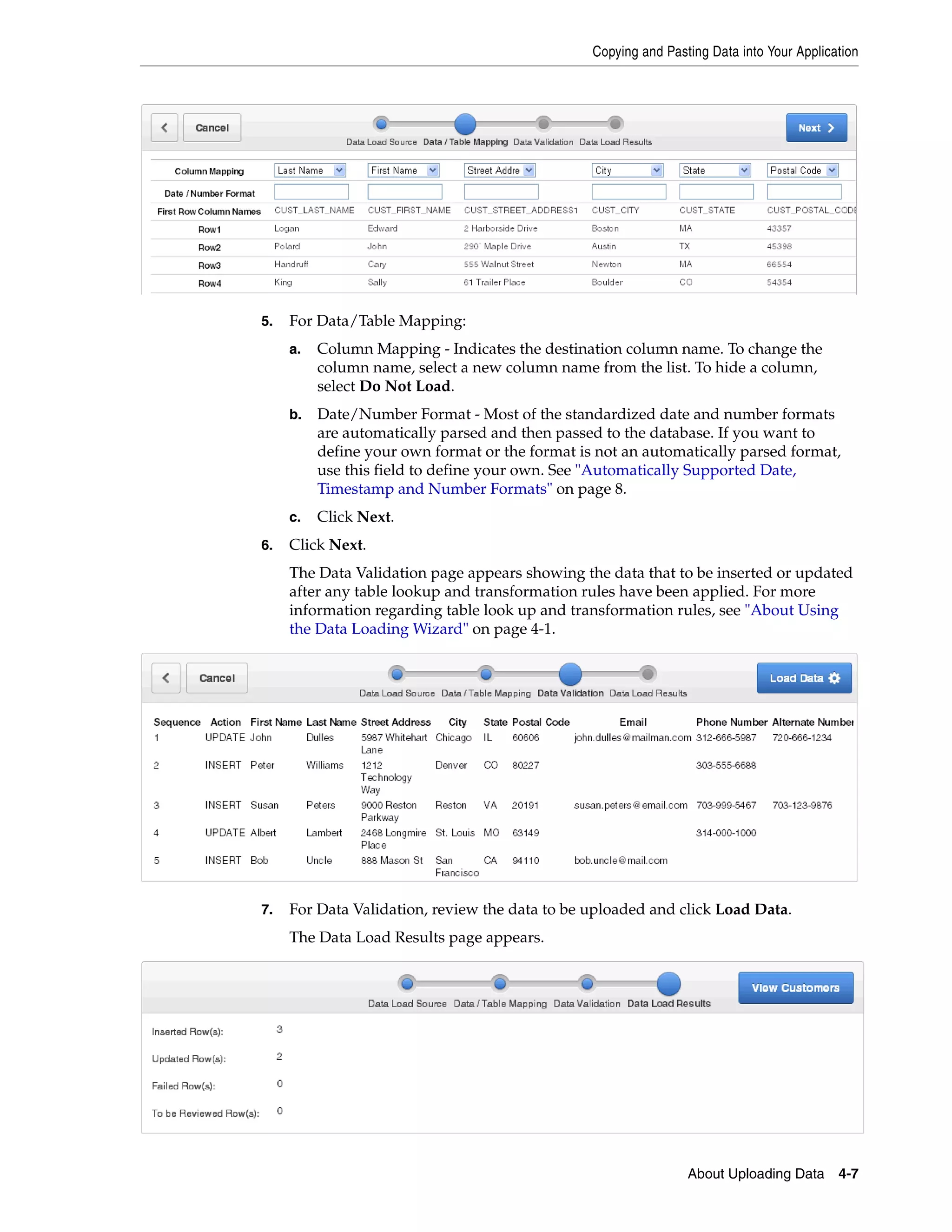Click the chevron arrow on the Next button
This screenshot has height=1232, width=952.
click(831, 128)
